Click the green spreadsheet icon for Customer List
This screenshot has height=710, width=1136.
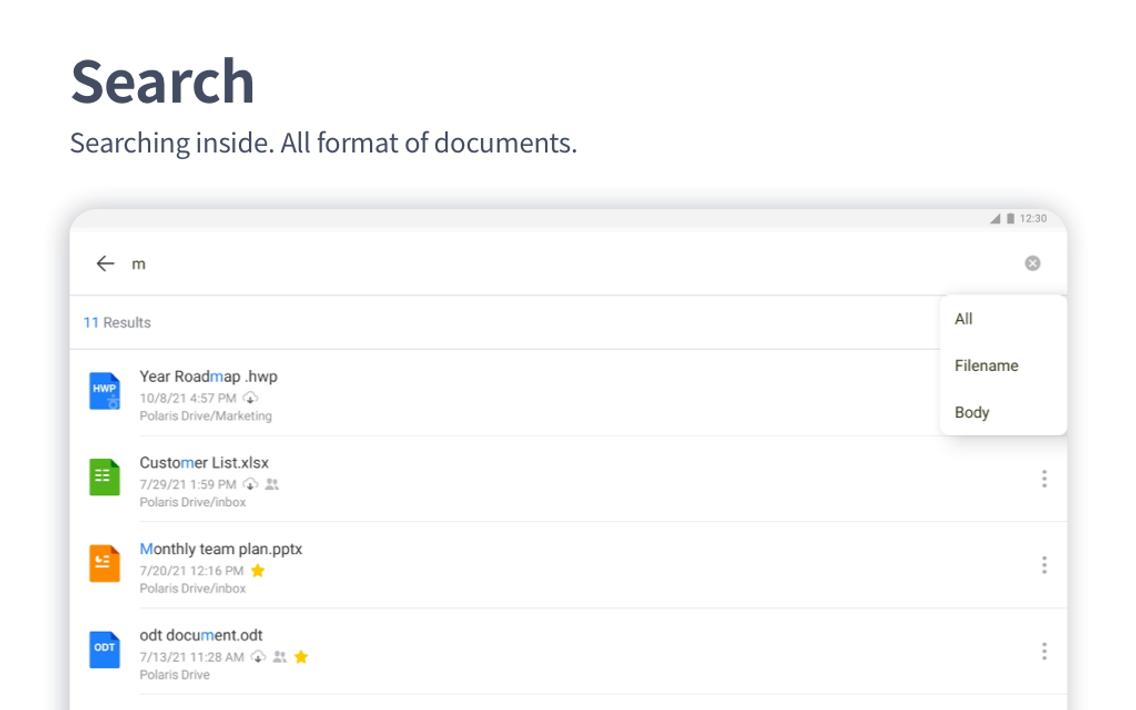point(104,477)
